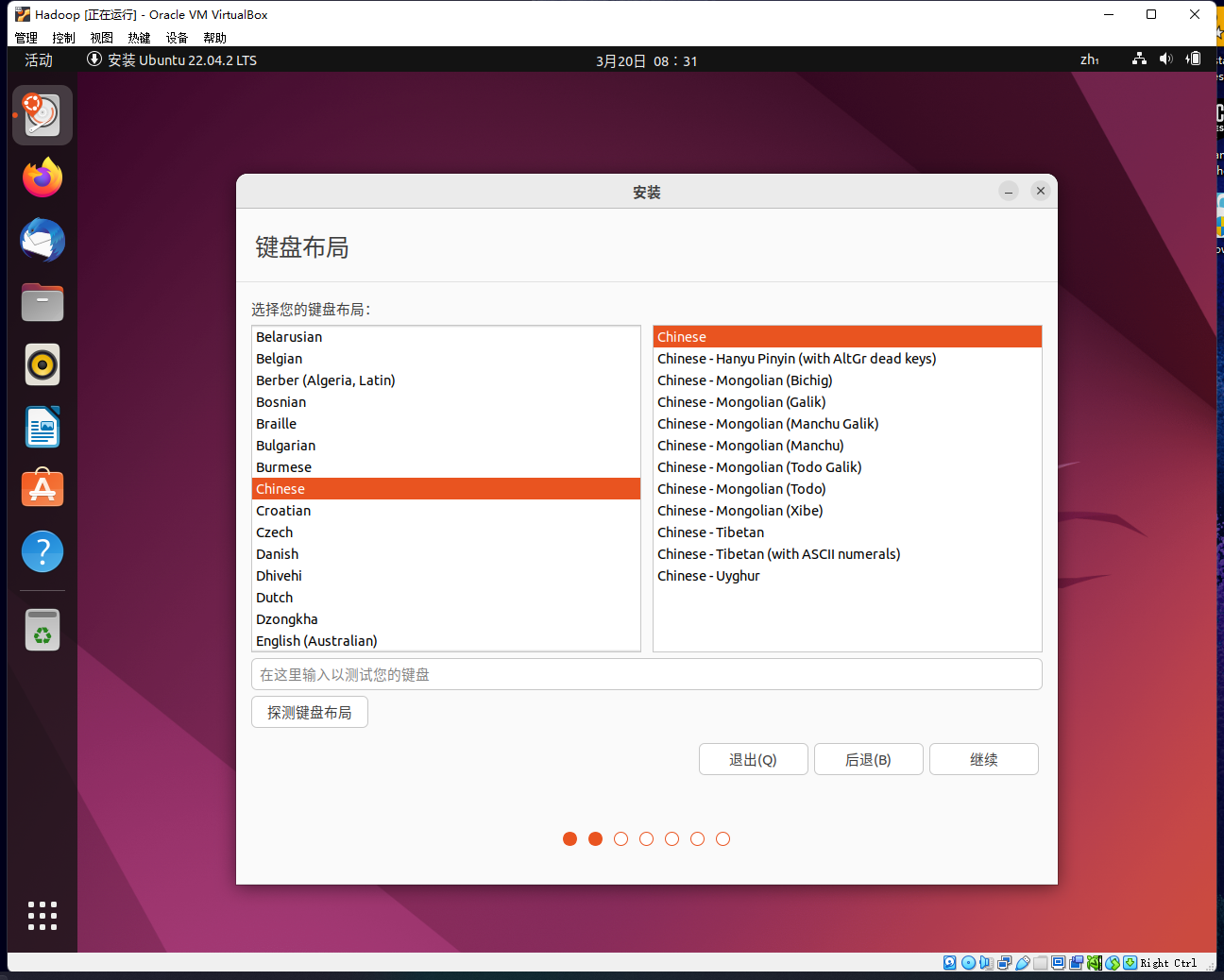Open the 热键 menu in VirtualBox

(x=140, y=38)
